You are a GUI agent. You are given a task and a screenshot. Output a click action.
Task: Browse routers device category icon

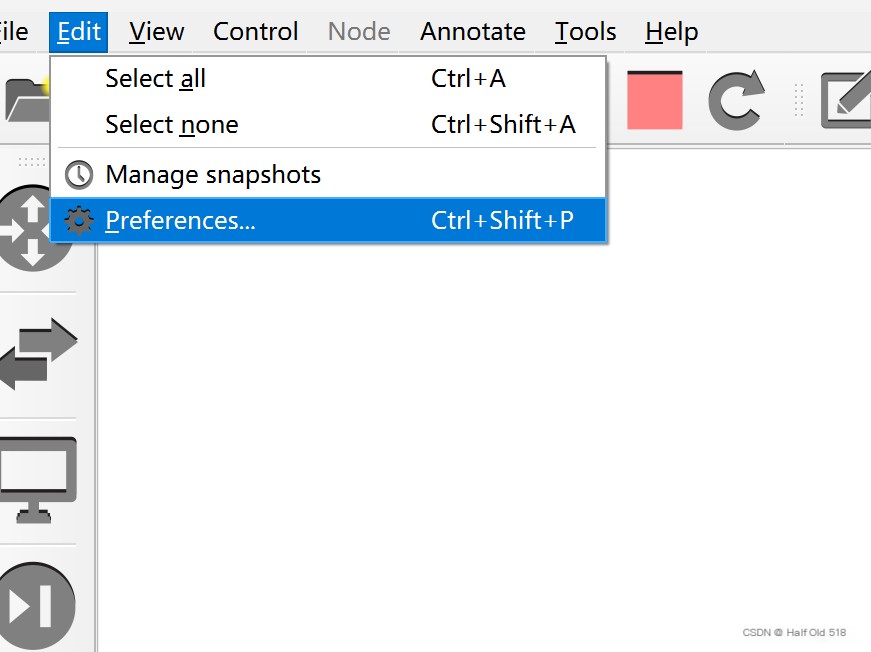point(33,228)
